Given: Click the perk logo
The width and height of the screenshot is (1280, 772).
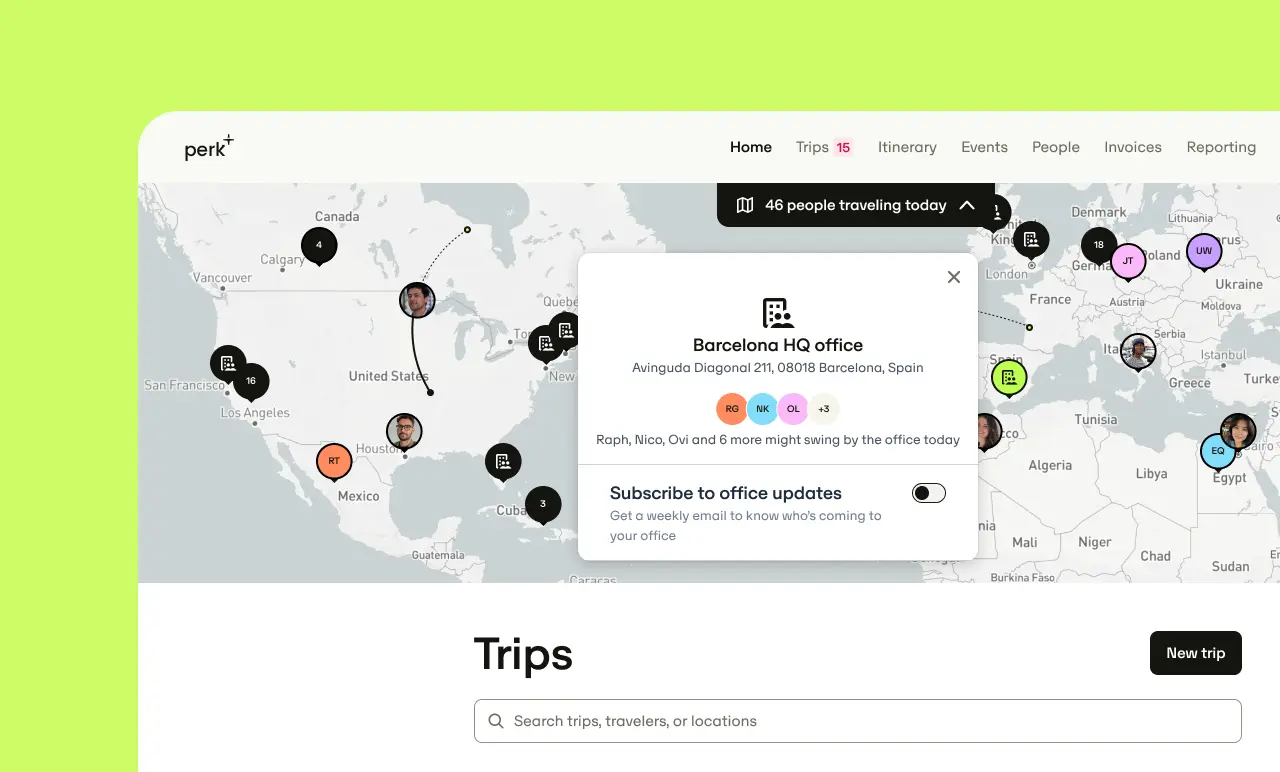Looking at the screenshot, I should coord(209,148).
